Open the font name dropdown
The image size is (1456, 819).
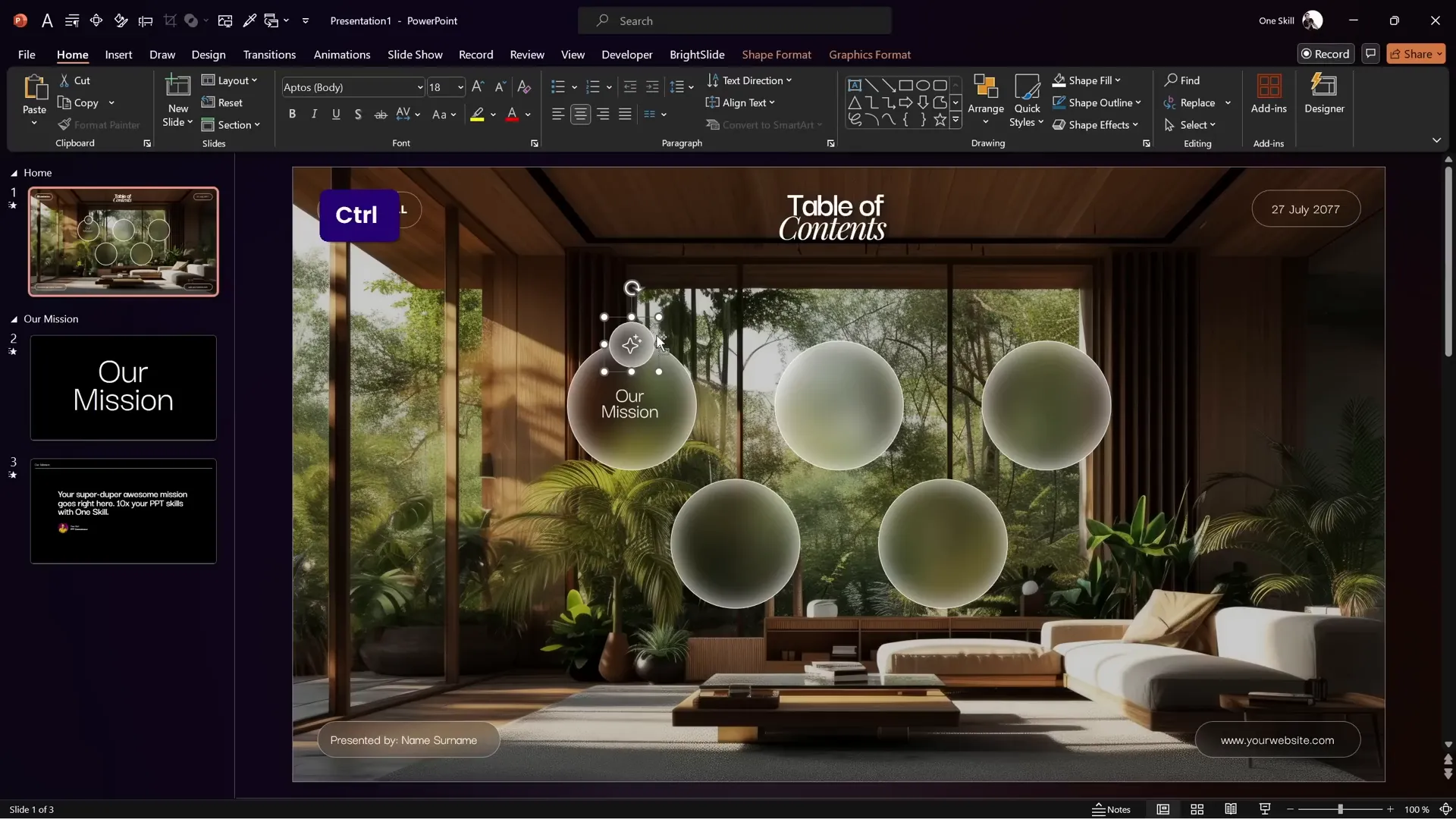419,87
